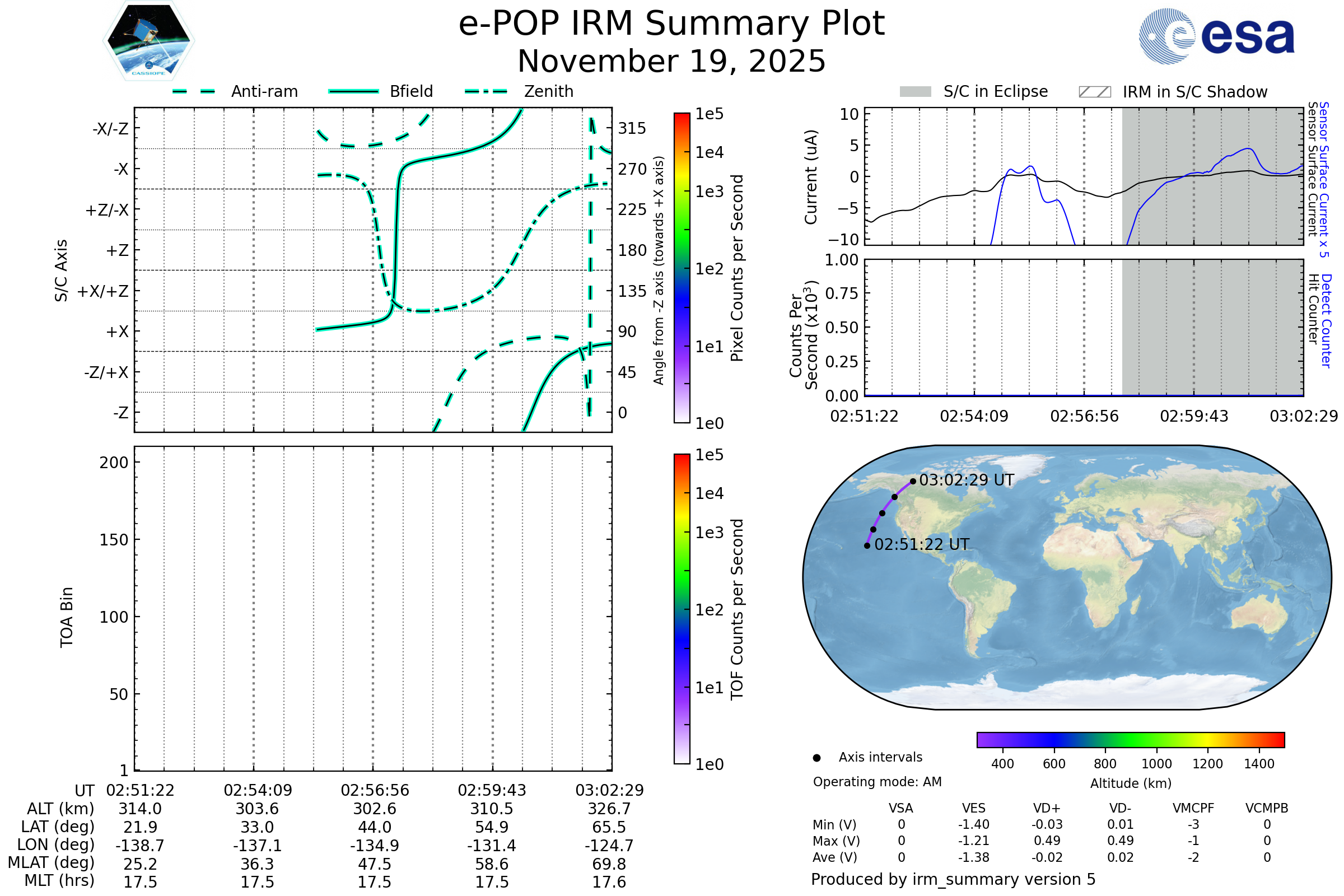The height and width of the screenshot is (896, 1344).
Task: Click the VMCPF column header in voltage table
Action: coord(1193,808)
